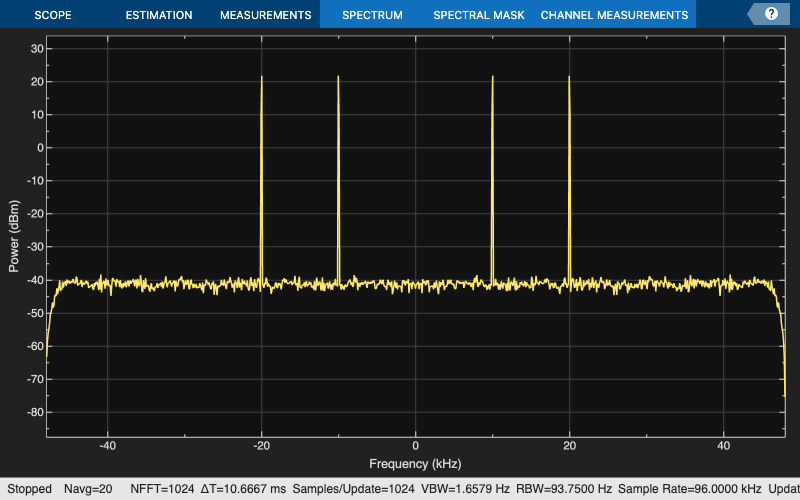Viewport: 800px width, 500px height.
Task: Click the 'Navg=20' status entry
Action: (88, 489)
